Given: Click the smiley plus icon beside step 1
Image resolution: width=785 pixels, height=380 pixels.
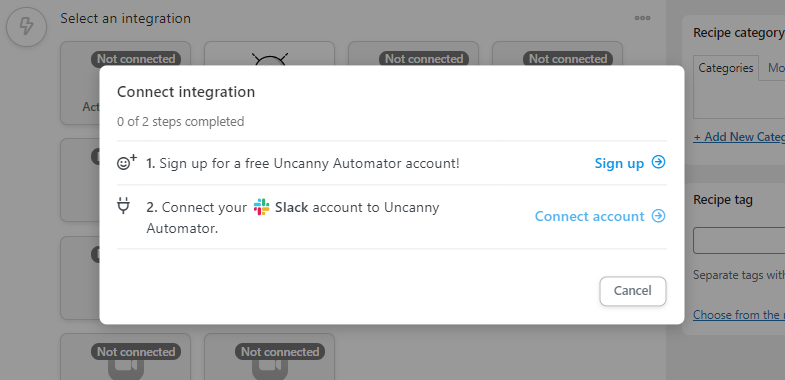Looking at the screenshot, I should point(126,162).
